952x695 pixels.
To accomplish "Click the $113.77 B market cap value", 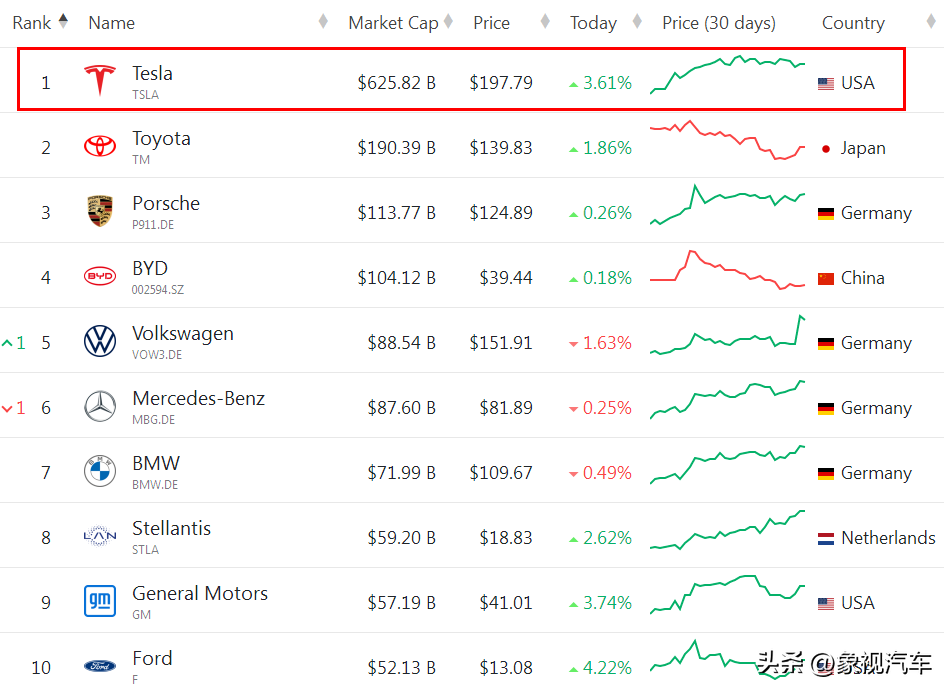I will click(x=396, y=212).
